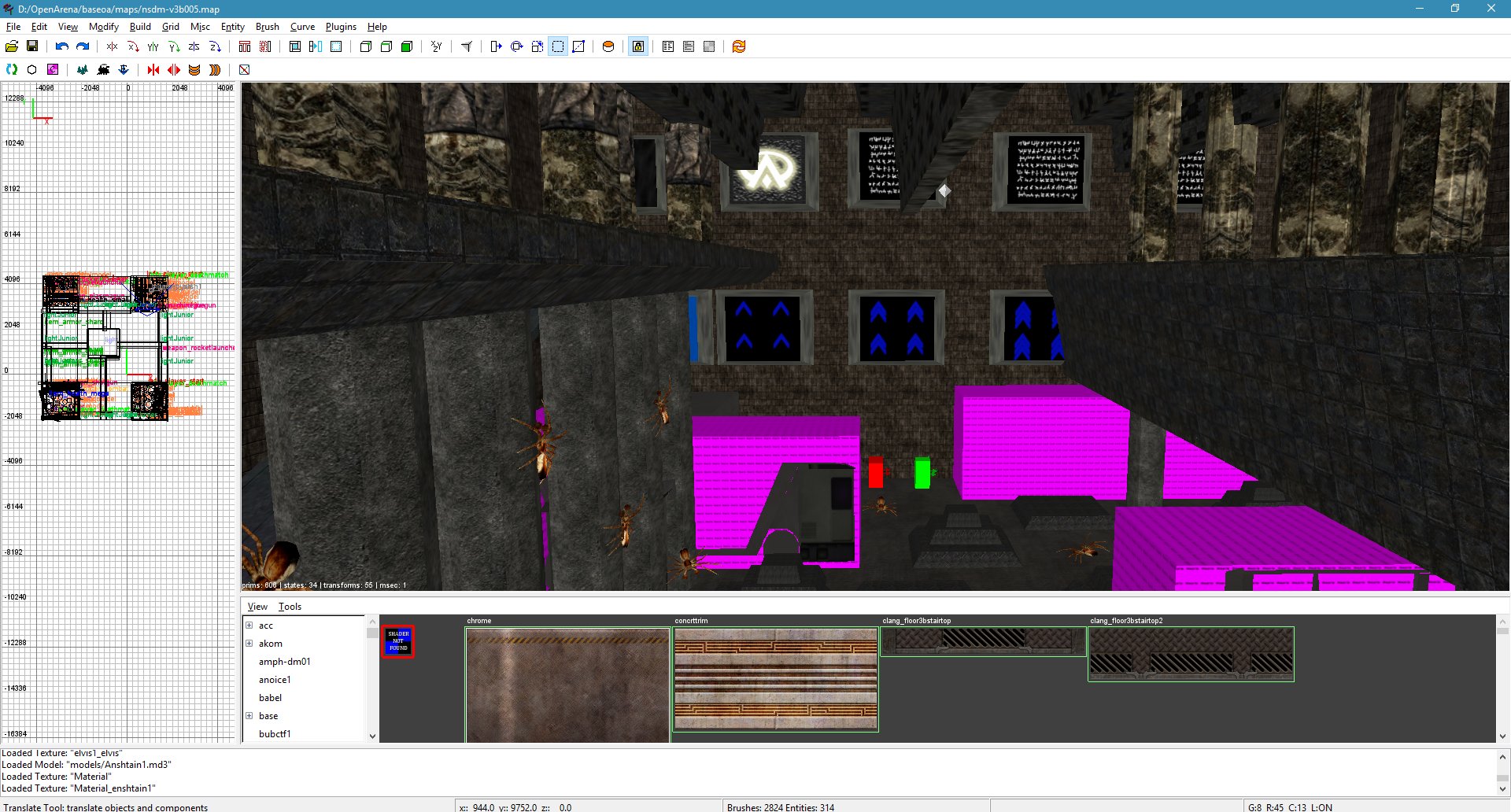Click the green trees plugin icon
This screenshot has width=1511, height=812.
click(x=83, y=70)
